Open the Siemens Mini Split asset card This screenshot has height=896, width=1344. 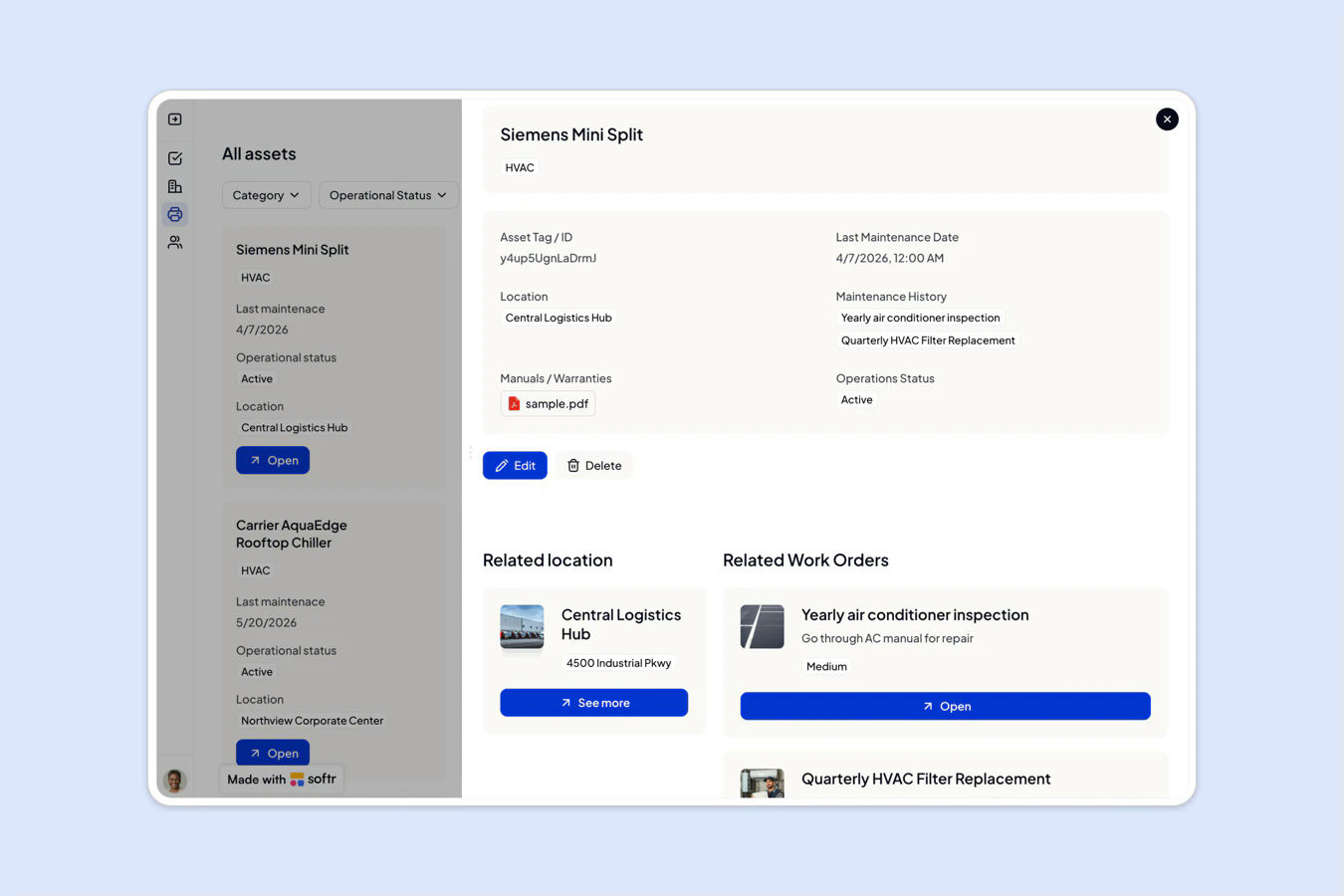273,460
